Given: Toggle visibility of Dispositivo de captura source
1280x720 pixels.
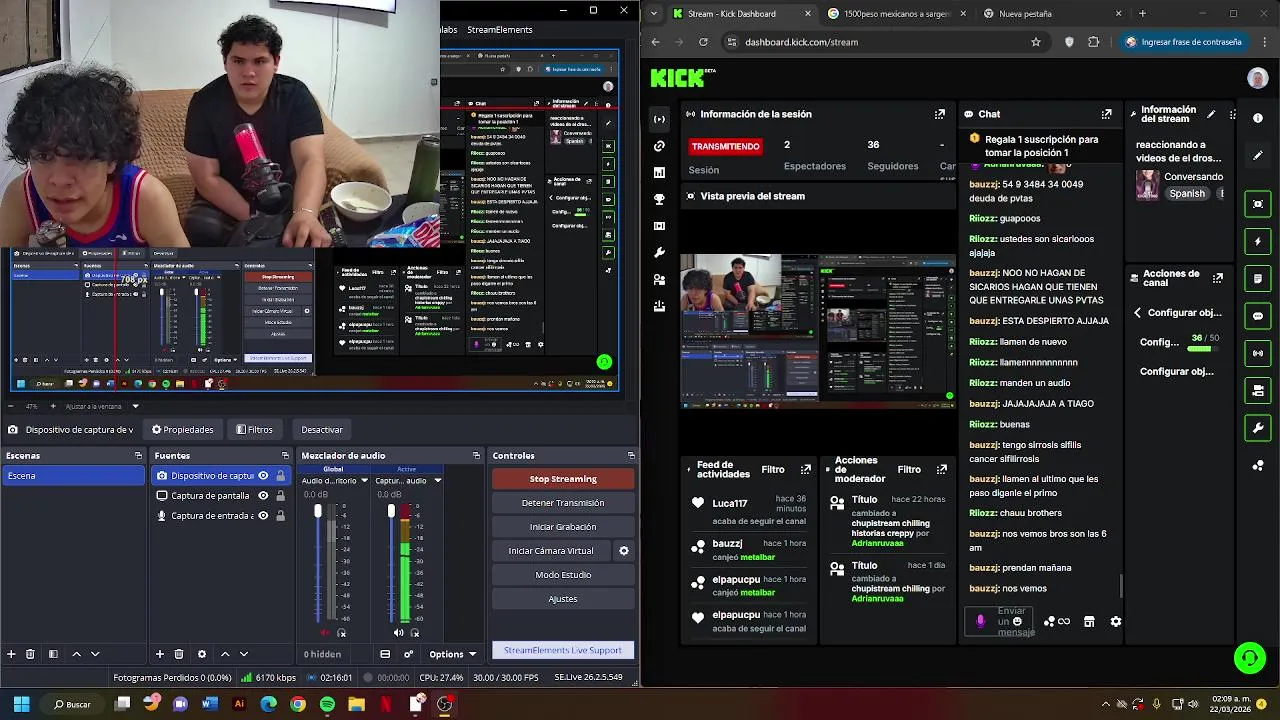Looking at the screenshot, I should [x=263, y=476].
